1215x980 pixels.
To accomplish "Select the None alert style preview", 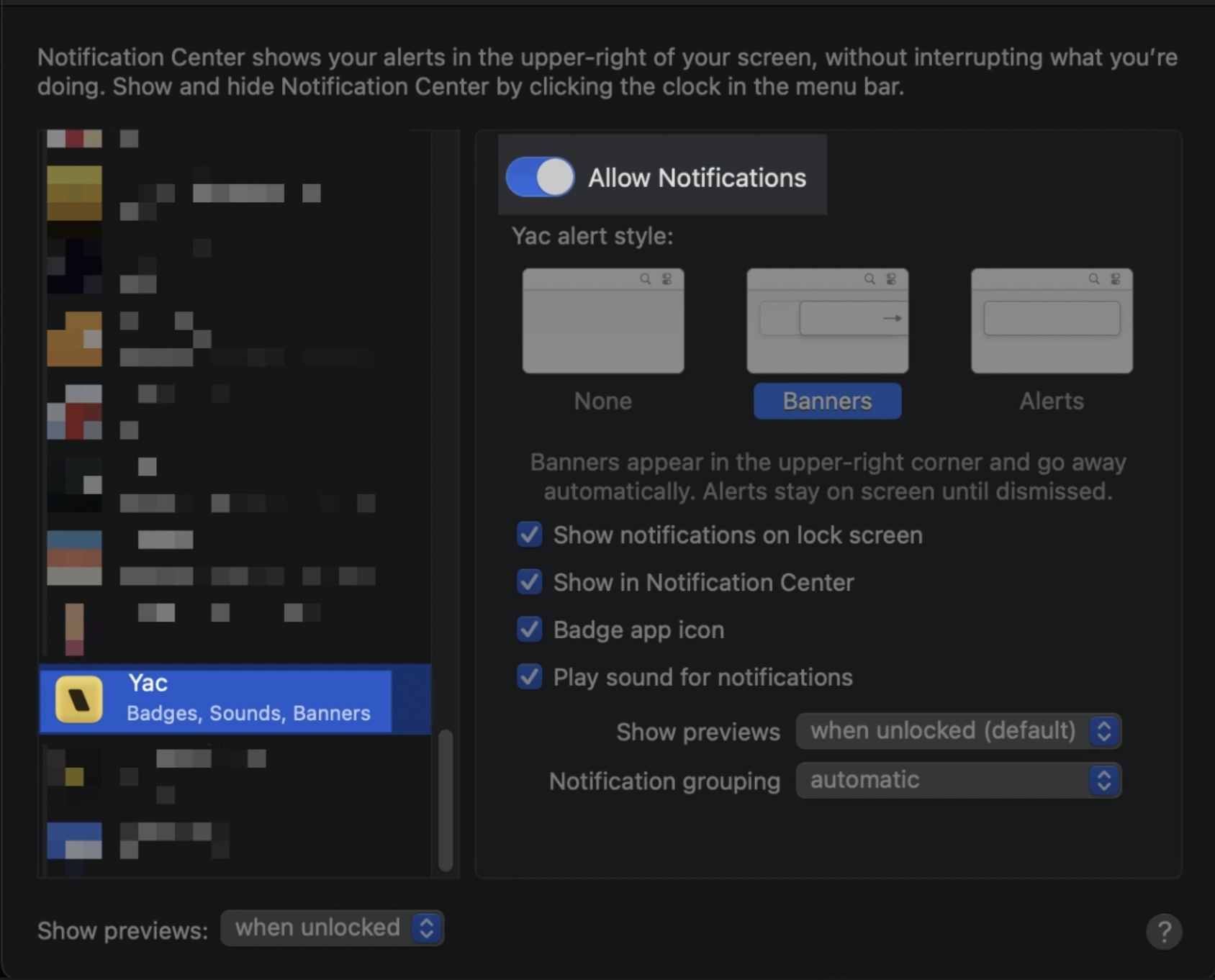I will [603, 321].
